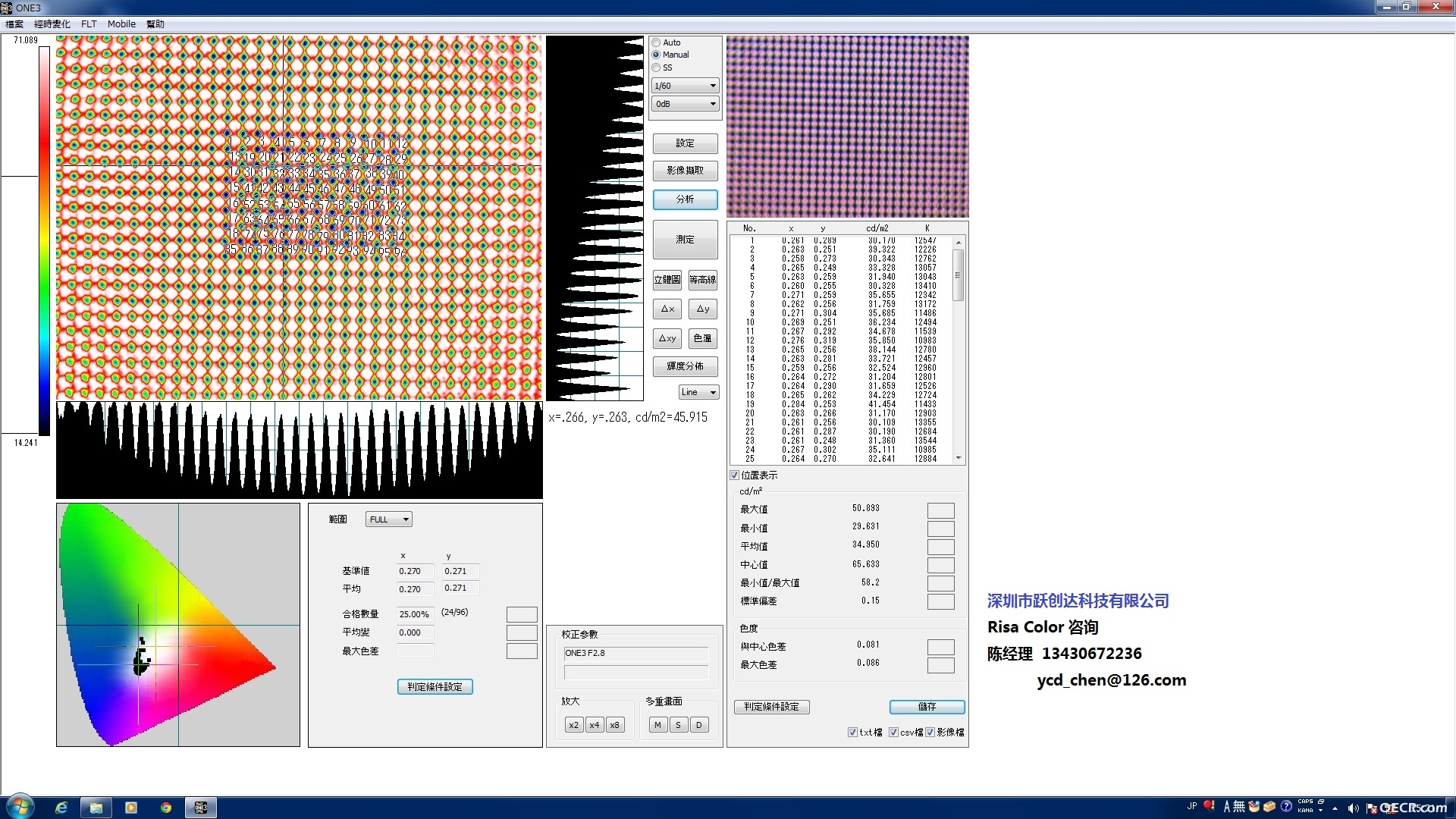1456x819 pixels.
Task: Click the volume speaker tray icon
Action: 1354,808
